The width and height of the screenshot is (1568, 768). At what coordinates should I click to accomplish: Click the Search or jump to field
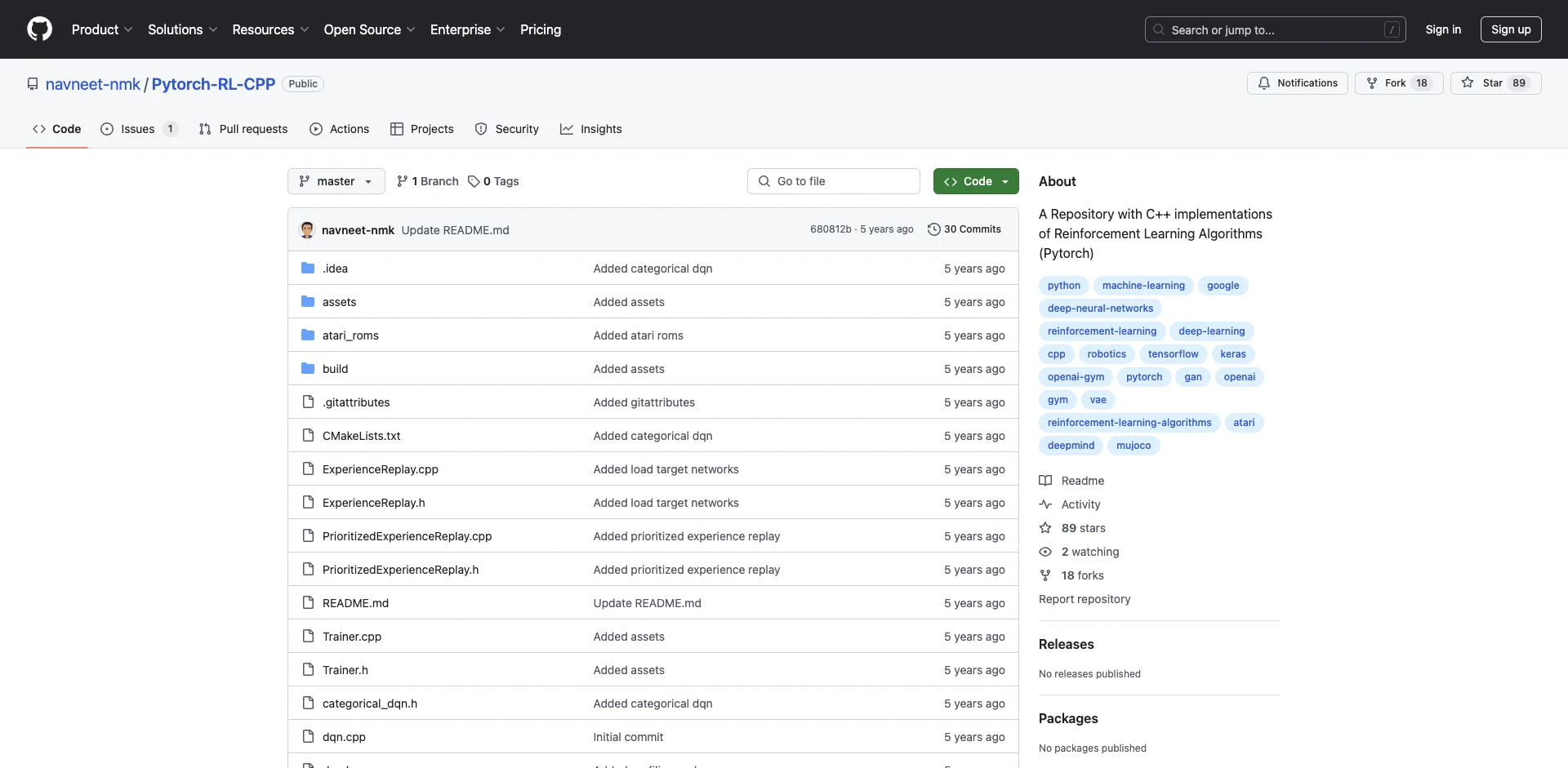tap(1275, 29)
